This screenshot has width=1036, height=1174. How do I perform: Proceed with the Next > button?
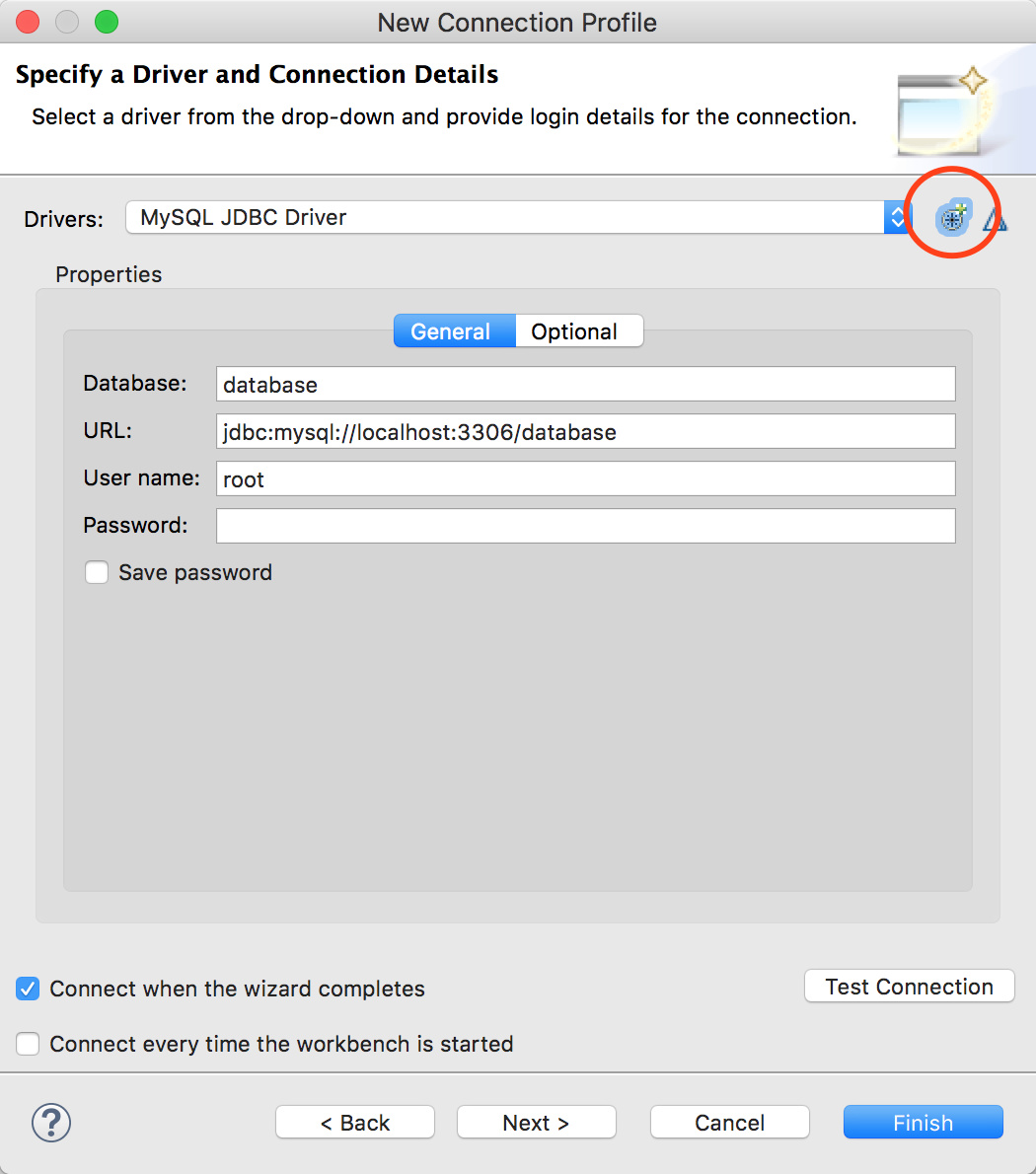(x=536, y=1123)
